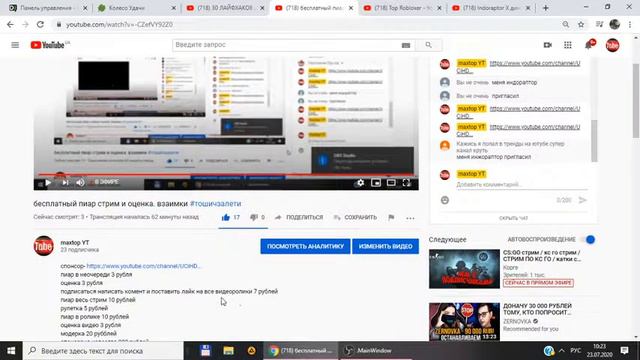Click the РУС input language indicator
This screenshot has height=360, width=640.
[x=576, y=351]
